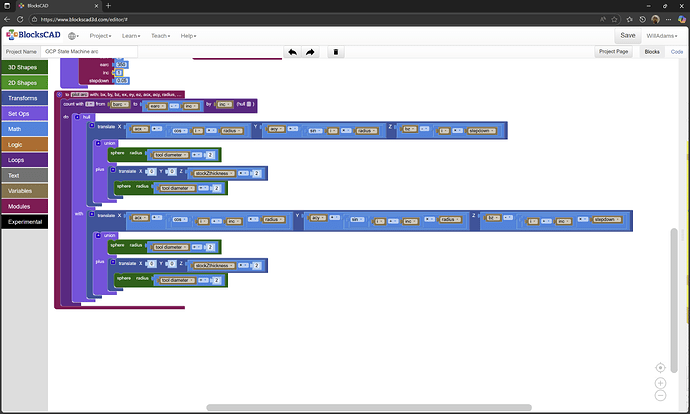Open the Project Page button
Image resolution: width=690 pixels, height=414 pixels.
(x=613, y=51)
